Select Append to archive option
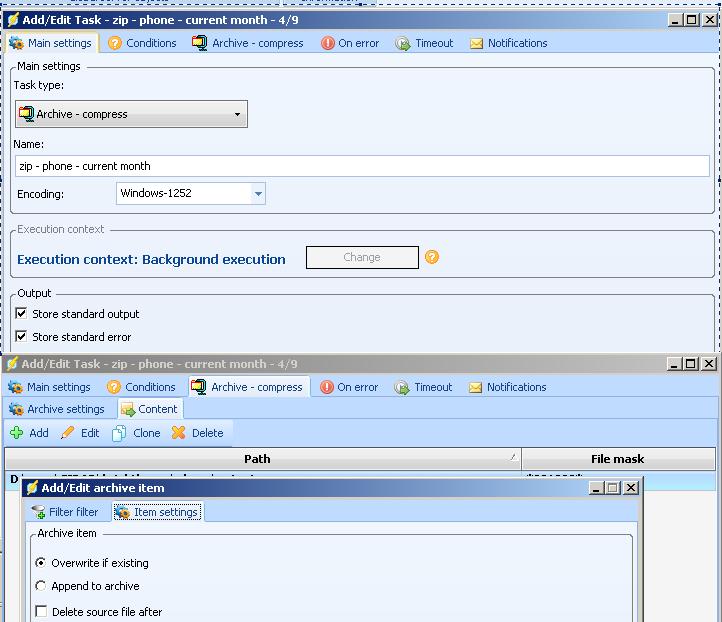 coord(41,586)
